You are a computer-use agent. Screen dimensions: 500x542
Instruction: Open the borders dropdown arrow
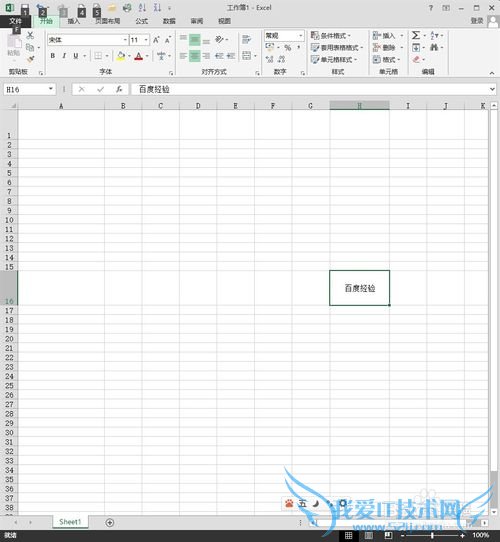pos(107,56)
